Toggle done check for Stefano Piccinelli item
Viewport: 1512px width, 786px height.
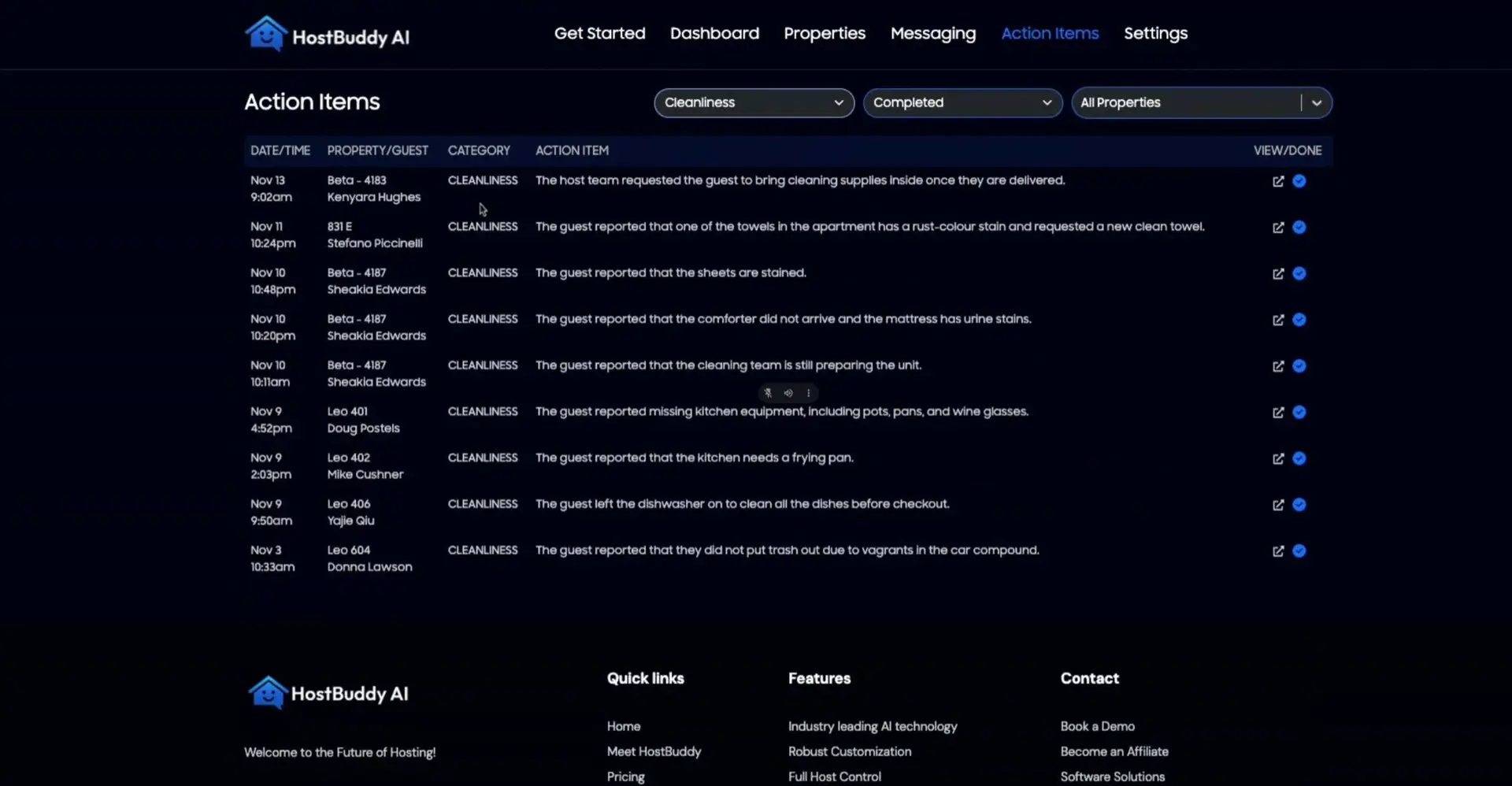tap(1299, 227)
